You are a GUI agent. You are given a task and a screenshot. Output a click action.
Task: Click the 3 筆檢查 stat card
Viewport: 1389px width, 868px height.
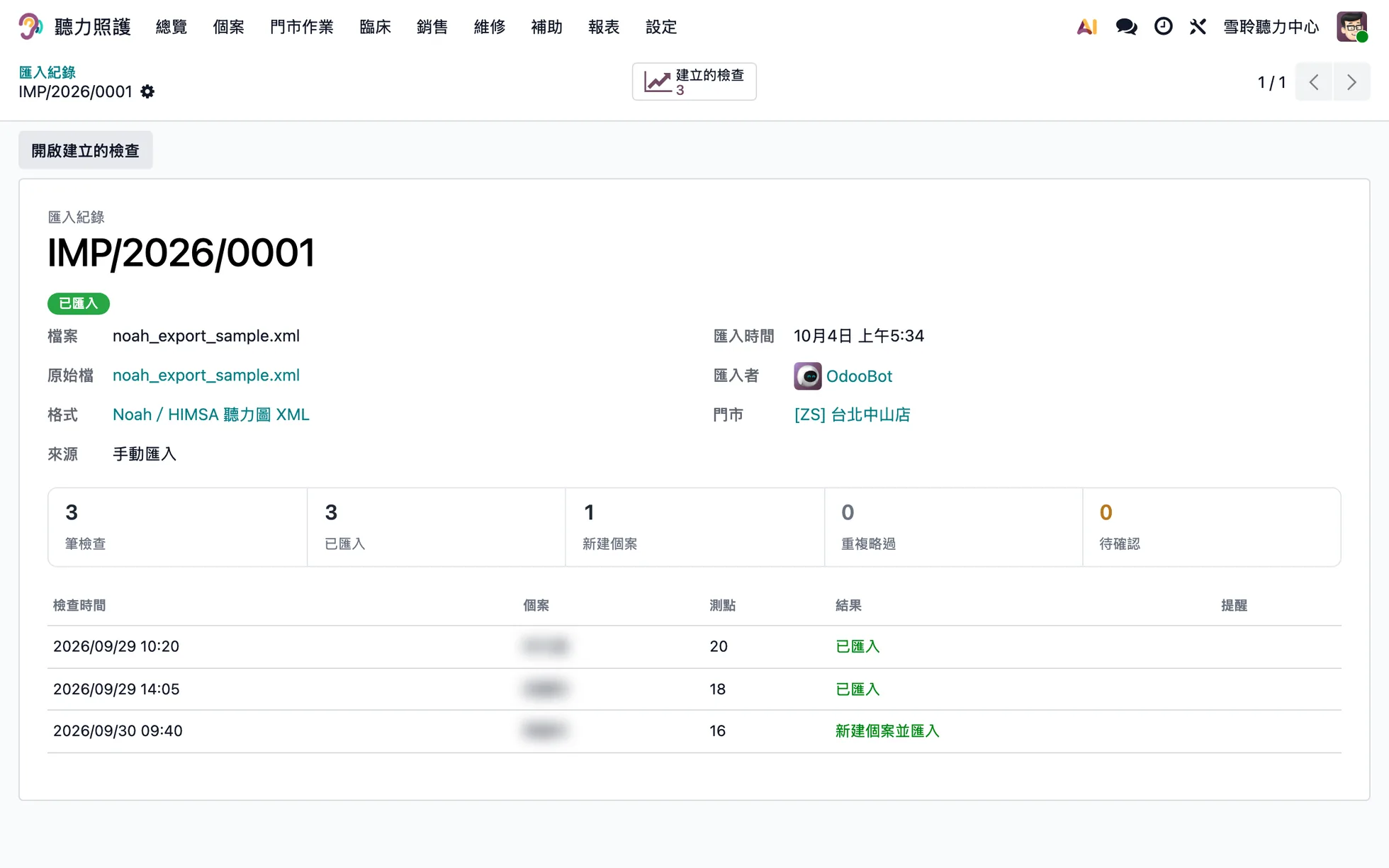pos(177,527)
